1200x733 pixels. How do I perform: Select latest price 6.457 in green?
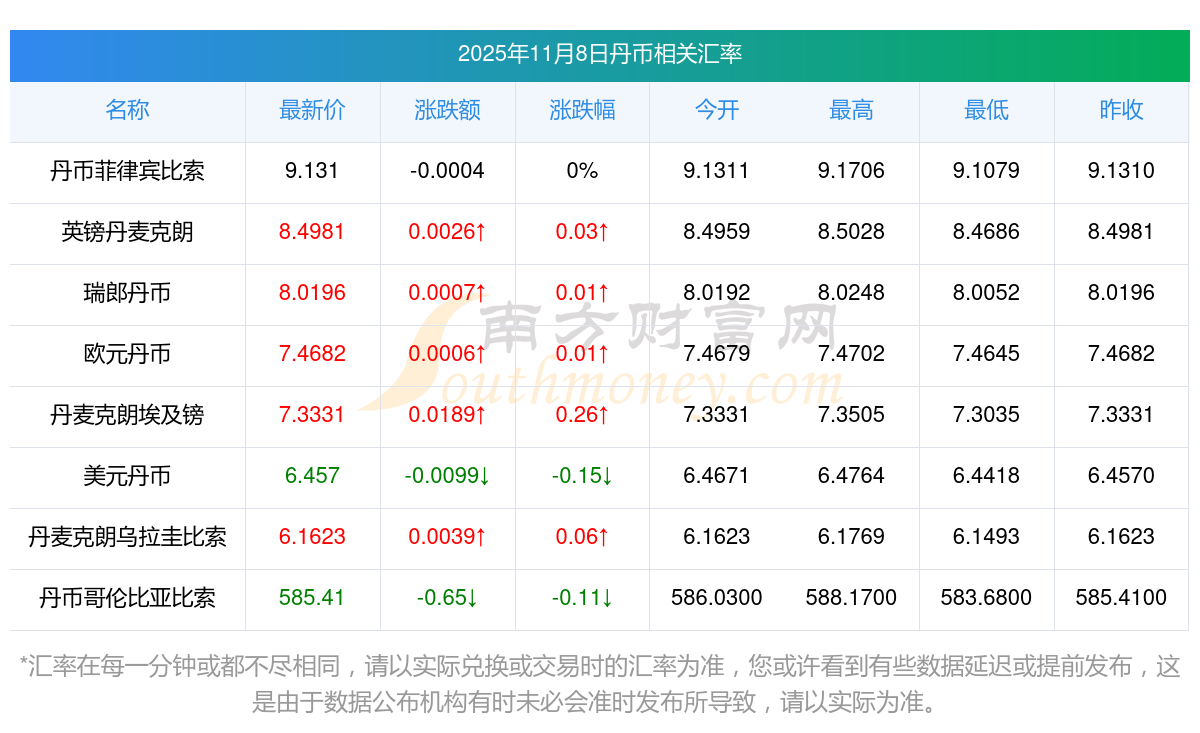312,476
